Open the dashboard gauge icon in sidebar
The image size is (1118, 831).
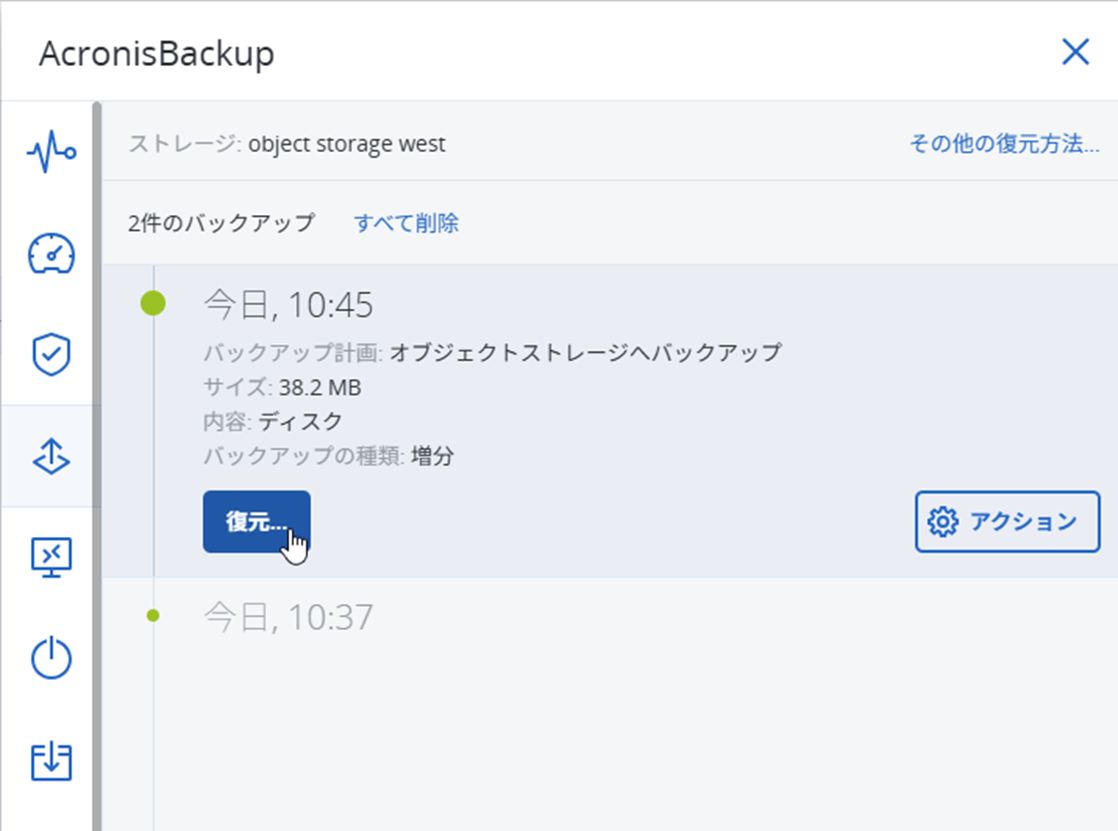[50, 254]
